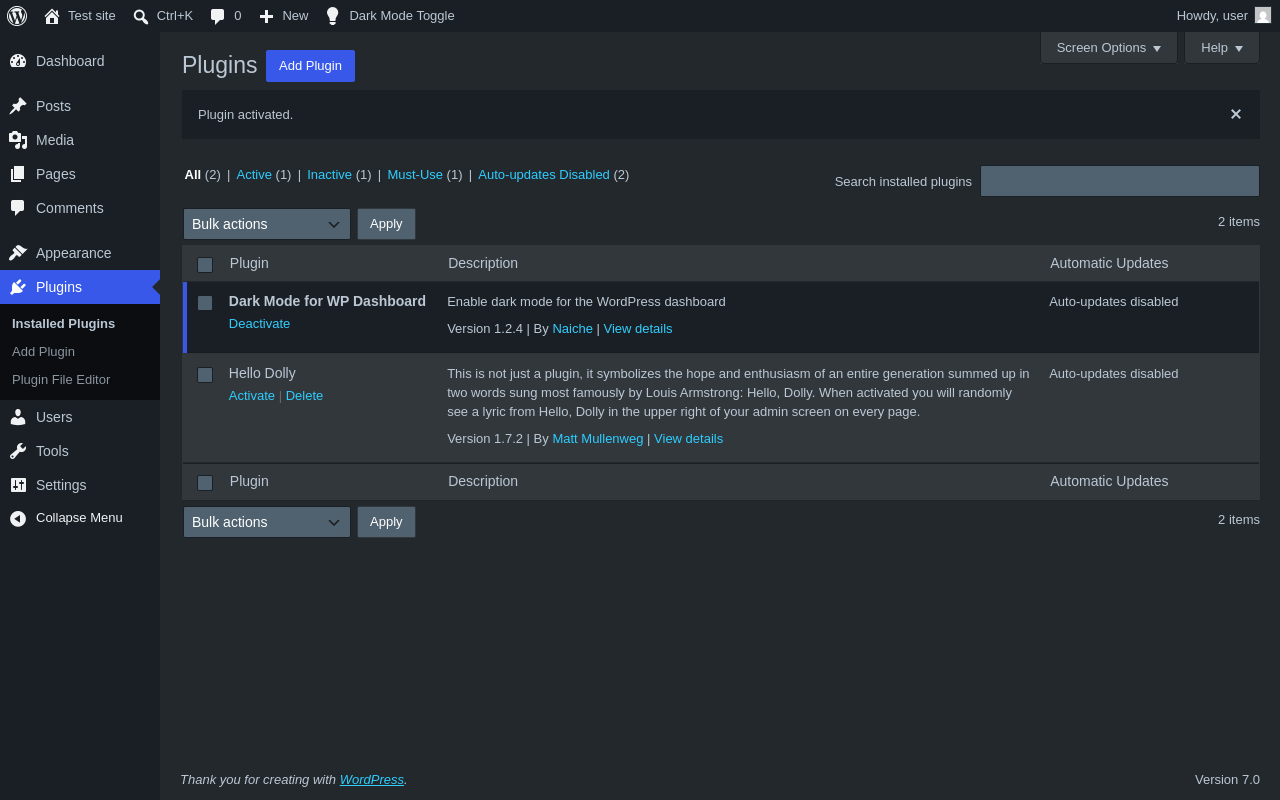Viewport: 1280px width, 800px height.
Task: Click the top "2 items" count text
Action: (x=1239, y=222)
